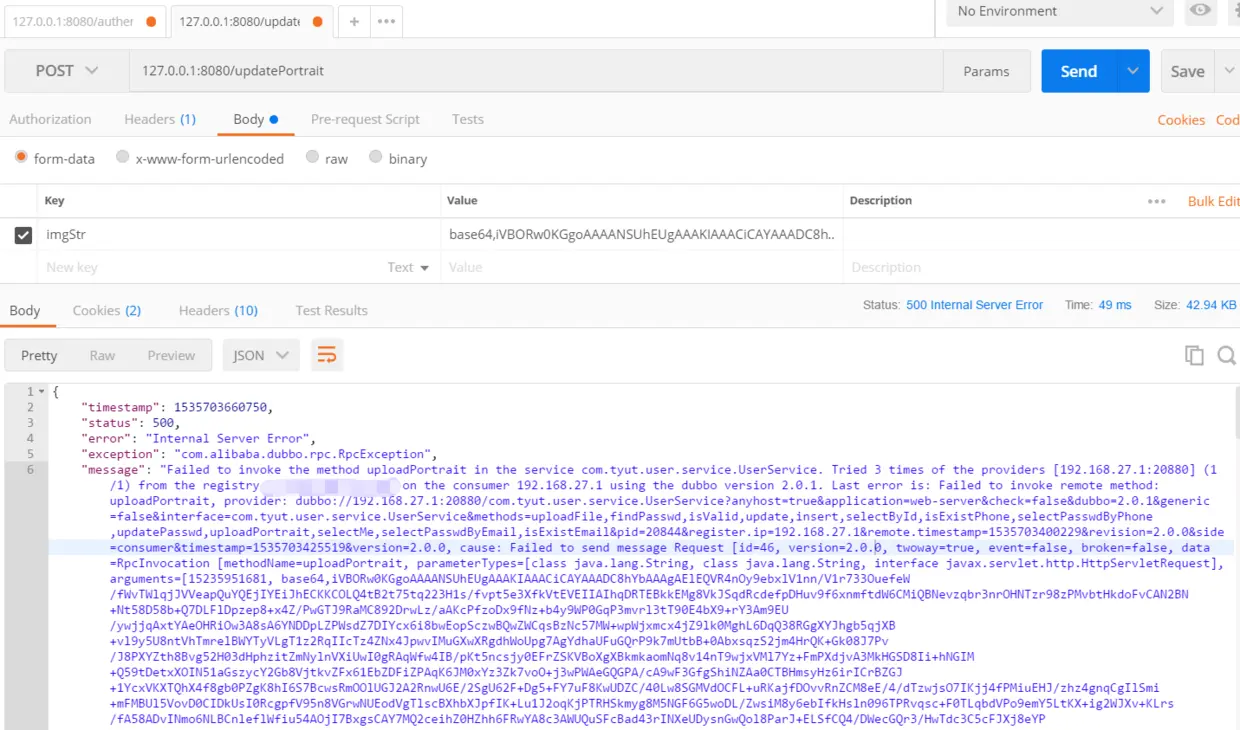The width and height of the screenshot is (1240, 730).
Task: Open the Text type dropdown in new key row
Action: pyautogui.click(x=408, y=267)
